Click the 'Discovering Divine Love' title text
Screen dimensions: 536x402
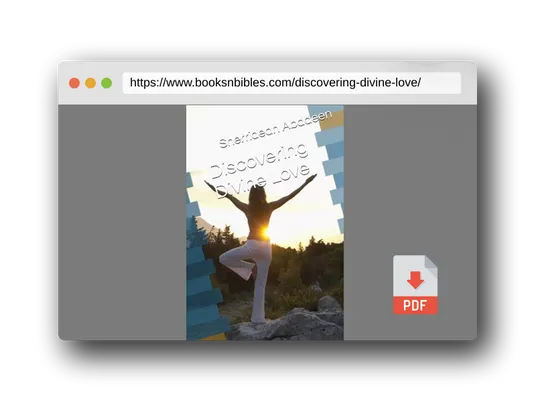click(260, 170)
